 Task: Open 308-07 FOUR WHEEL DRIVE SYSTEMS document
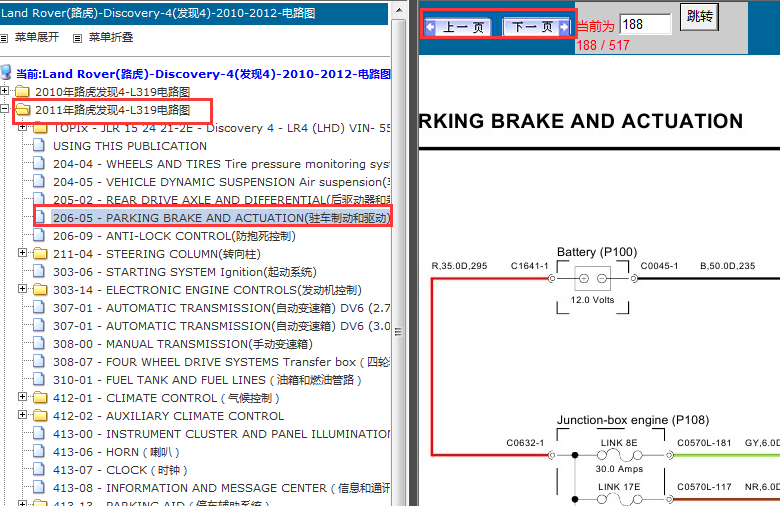pyautogui.click(x=221, y=362)
